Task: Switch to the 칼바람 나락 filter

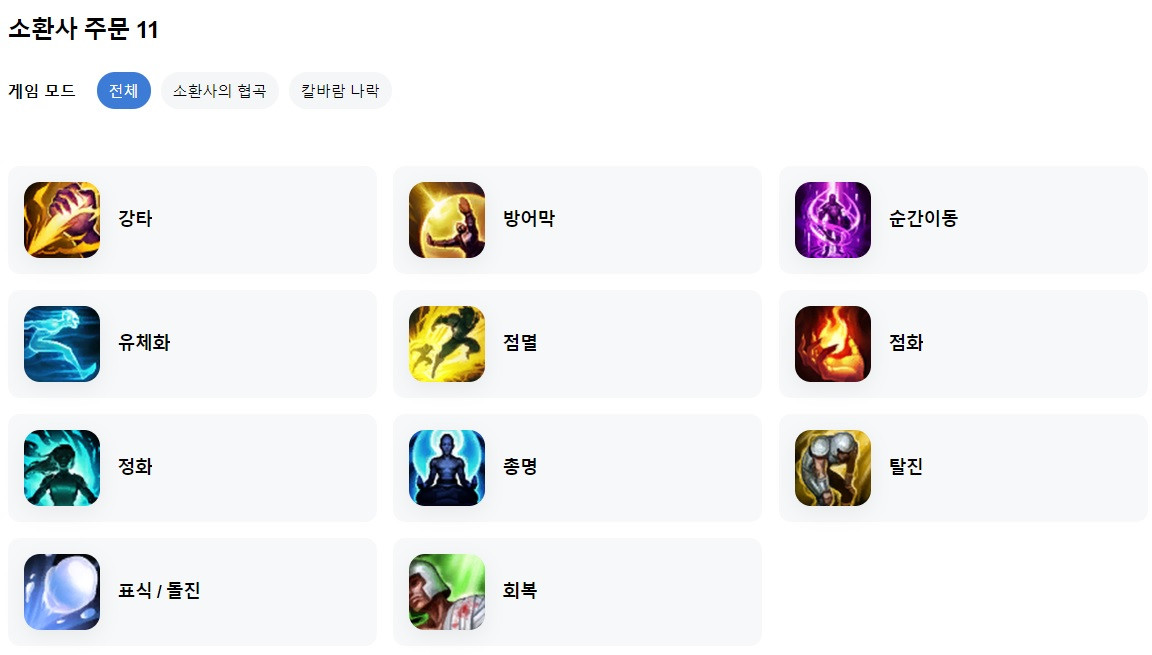Action: click(340, 90)
